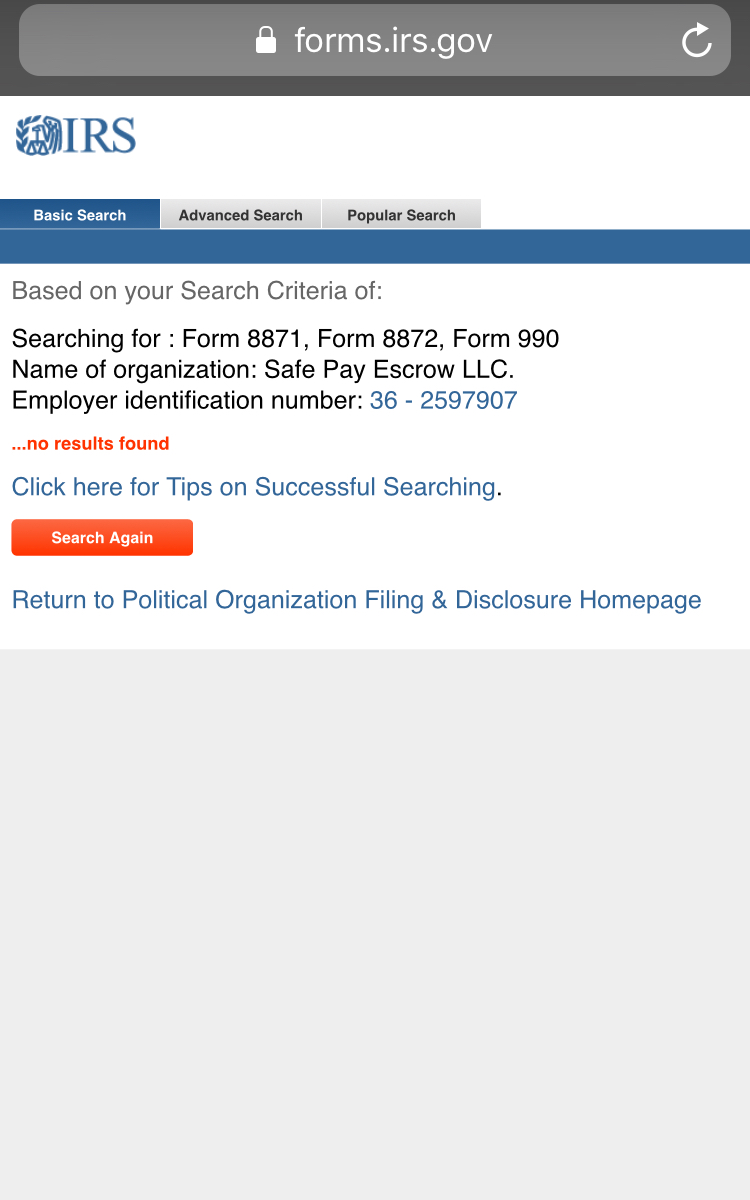Click the Searching for Form 8871 line
Image resolution: width=750 pixels, height=1200 pixels.
[285, 339]
